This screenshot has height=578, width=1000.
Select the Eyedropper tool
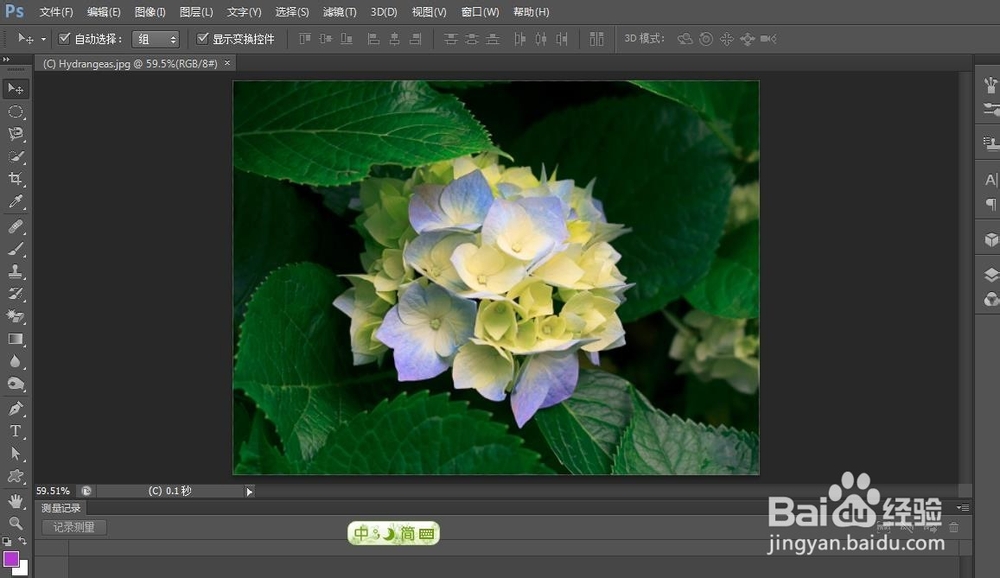15,202
